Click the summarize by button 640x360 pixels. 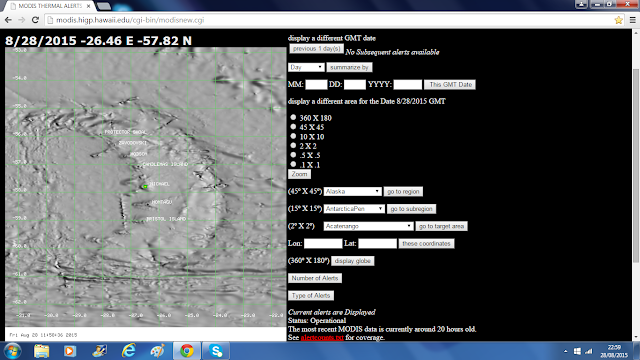pos(349,67)
